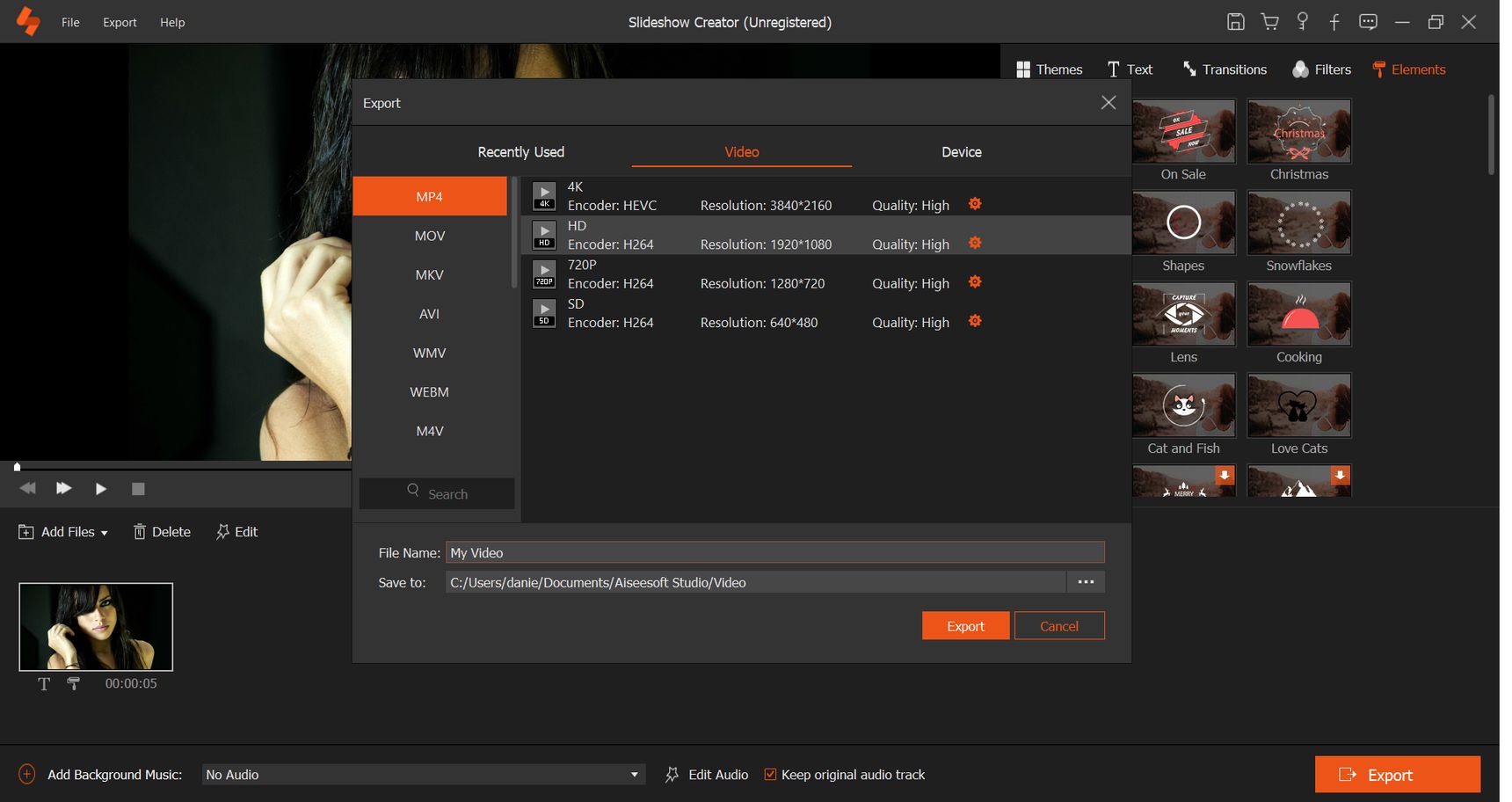Click the format Search box
This screenshot has height=802, width=1512.
click(437, 493)
